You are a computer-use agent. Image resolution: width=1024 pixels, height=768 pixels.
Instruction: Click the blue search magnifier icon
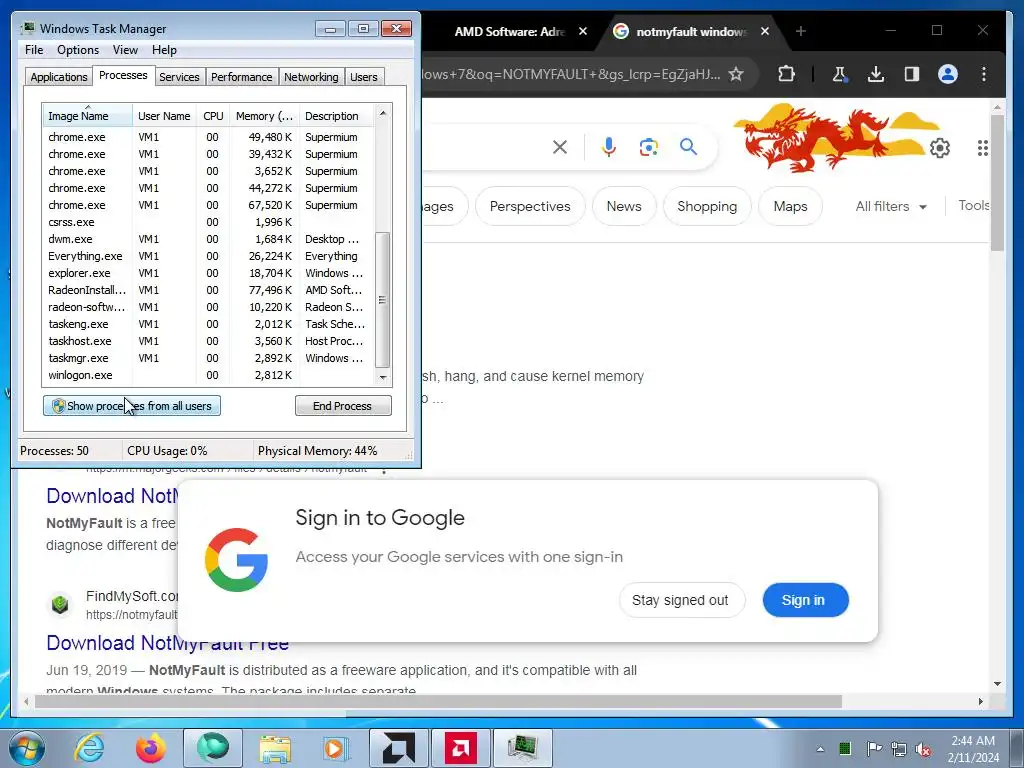click(688, 147)
